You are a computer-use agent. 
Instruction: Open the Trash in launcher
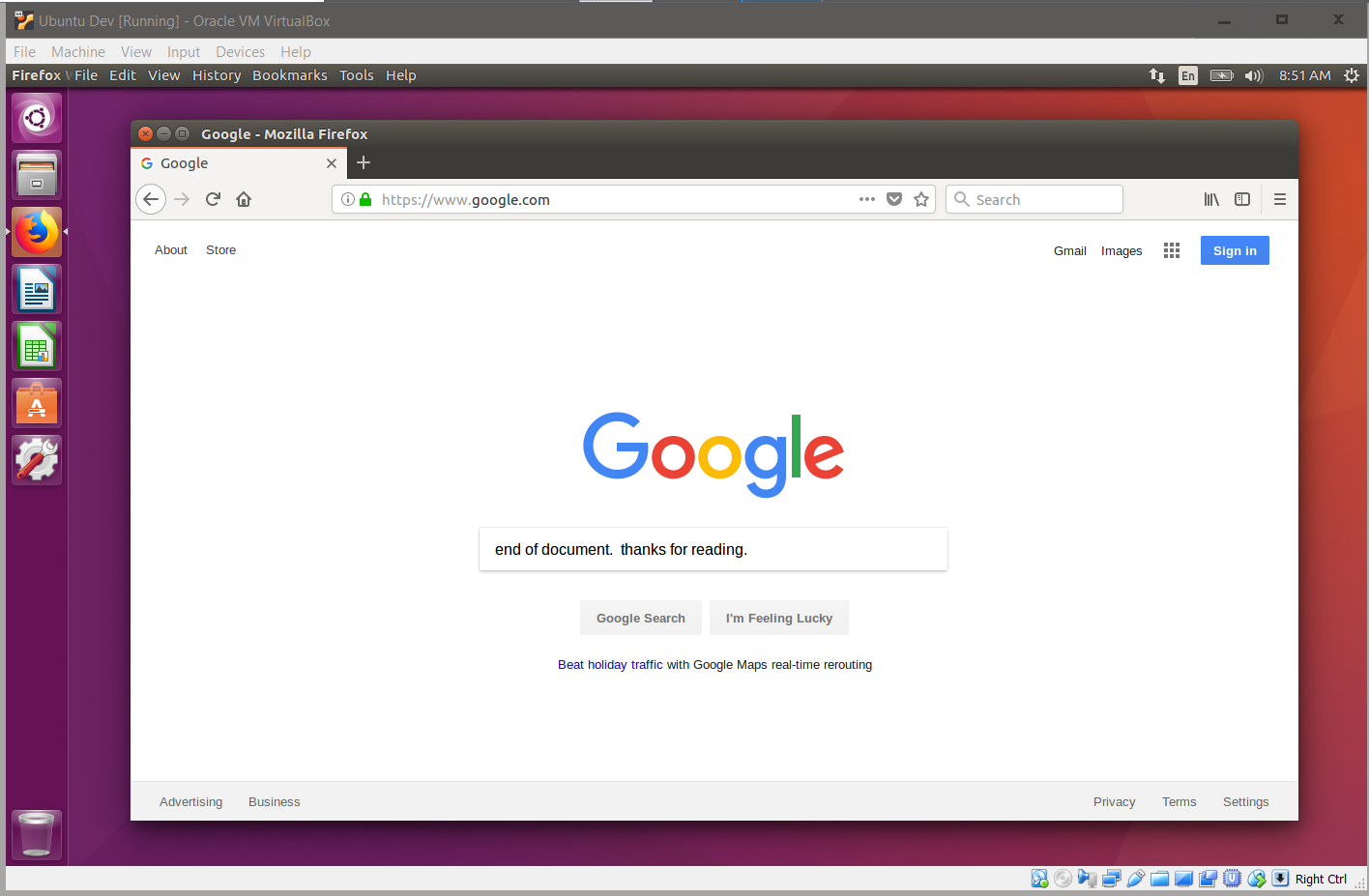37,834
